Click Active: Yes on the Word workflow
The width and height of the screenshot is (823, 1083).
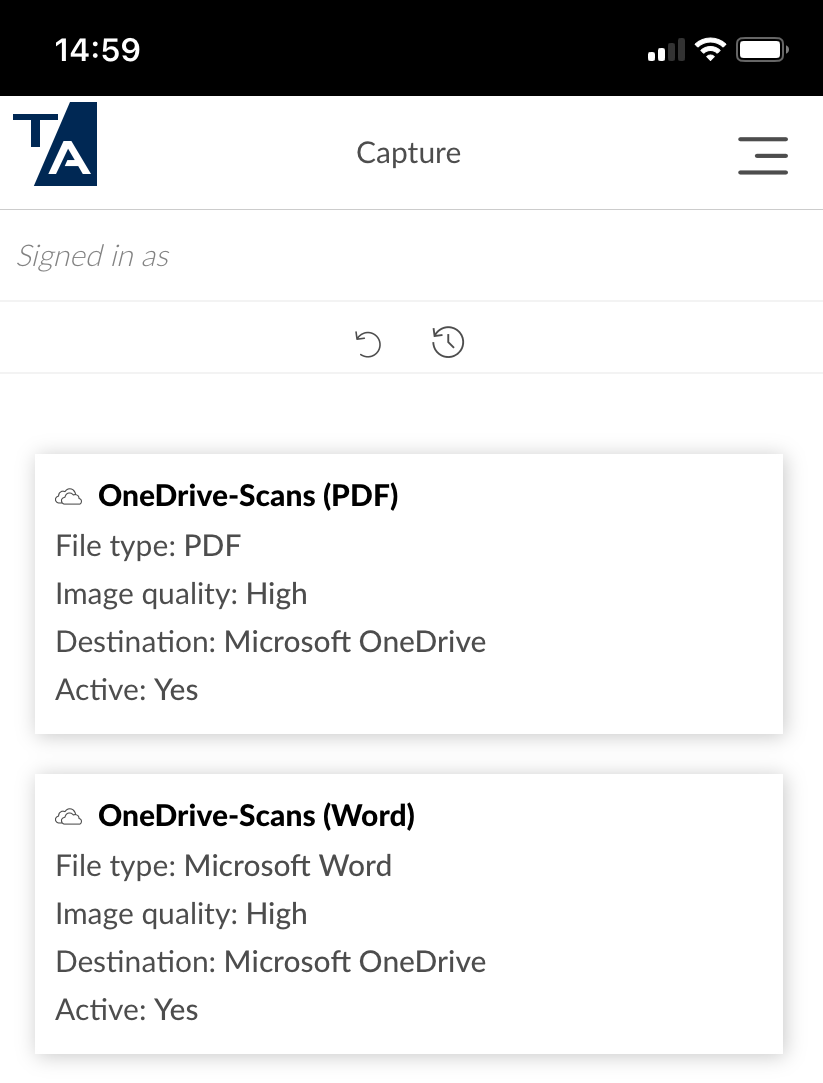coord(126,1009)
